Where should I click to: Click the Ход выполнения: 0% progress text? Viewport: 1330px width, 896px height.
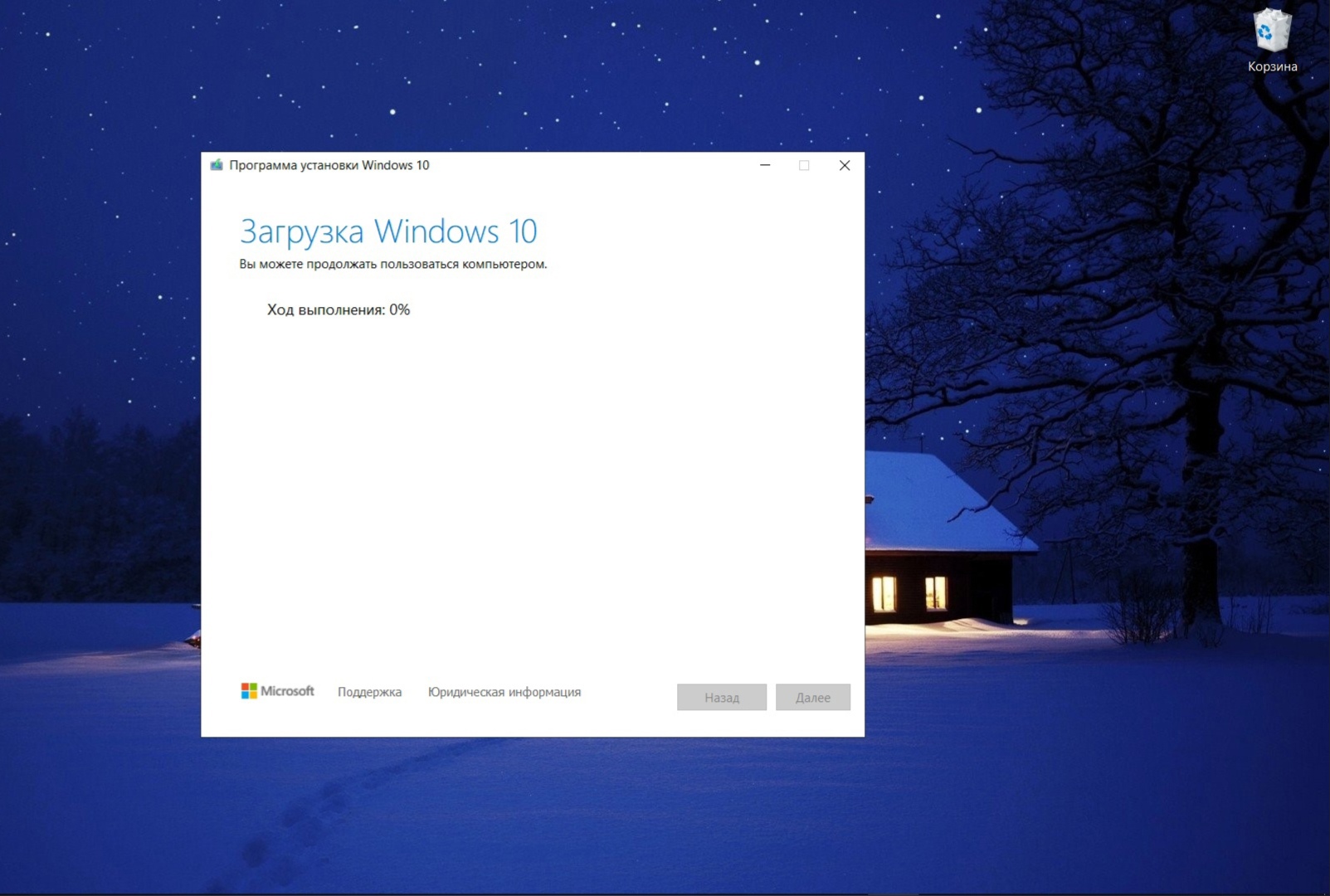click(x=339, y=309)
